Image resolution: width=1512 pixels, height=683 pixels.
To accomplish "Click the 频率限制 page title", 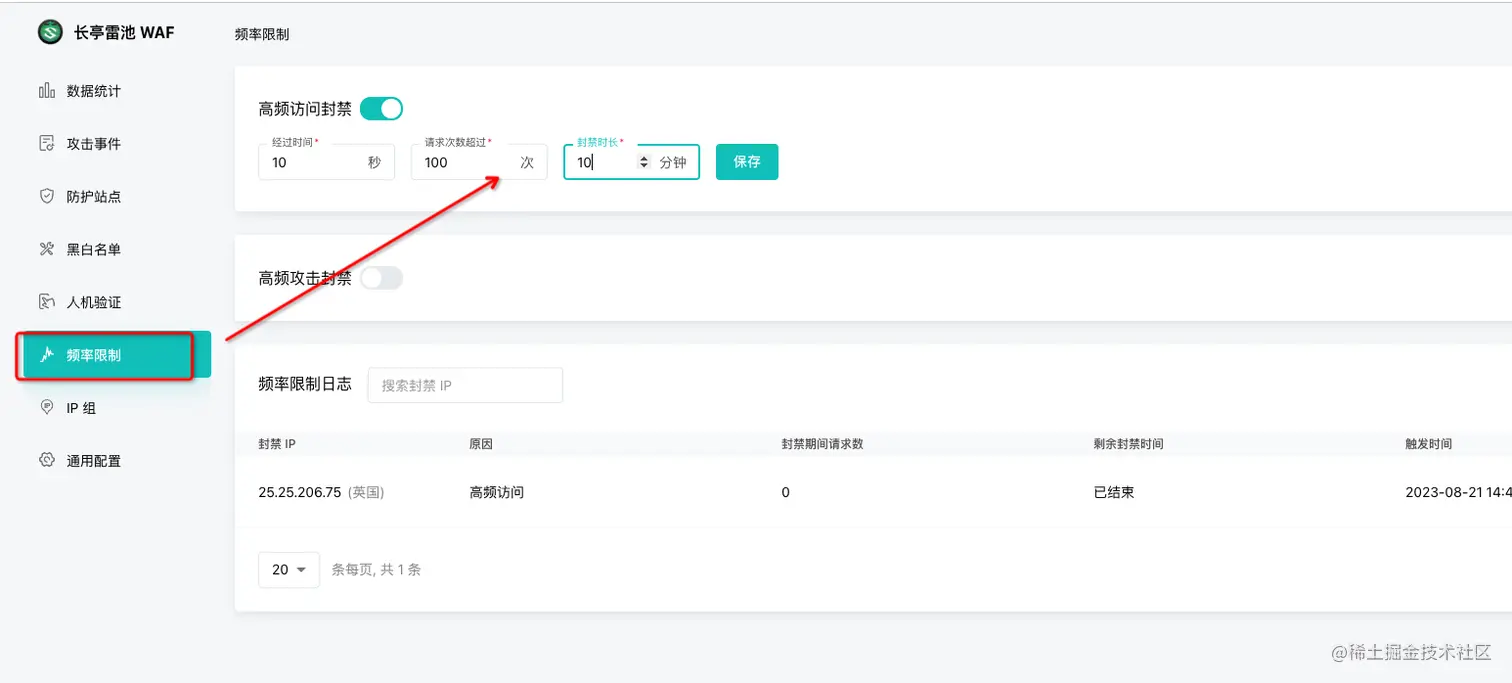I will pyautogui.click(x=262, y=34).
